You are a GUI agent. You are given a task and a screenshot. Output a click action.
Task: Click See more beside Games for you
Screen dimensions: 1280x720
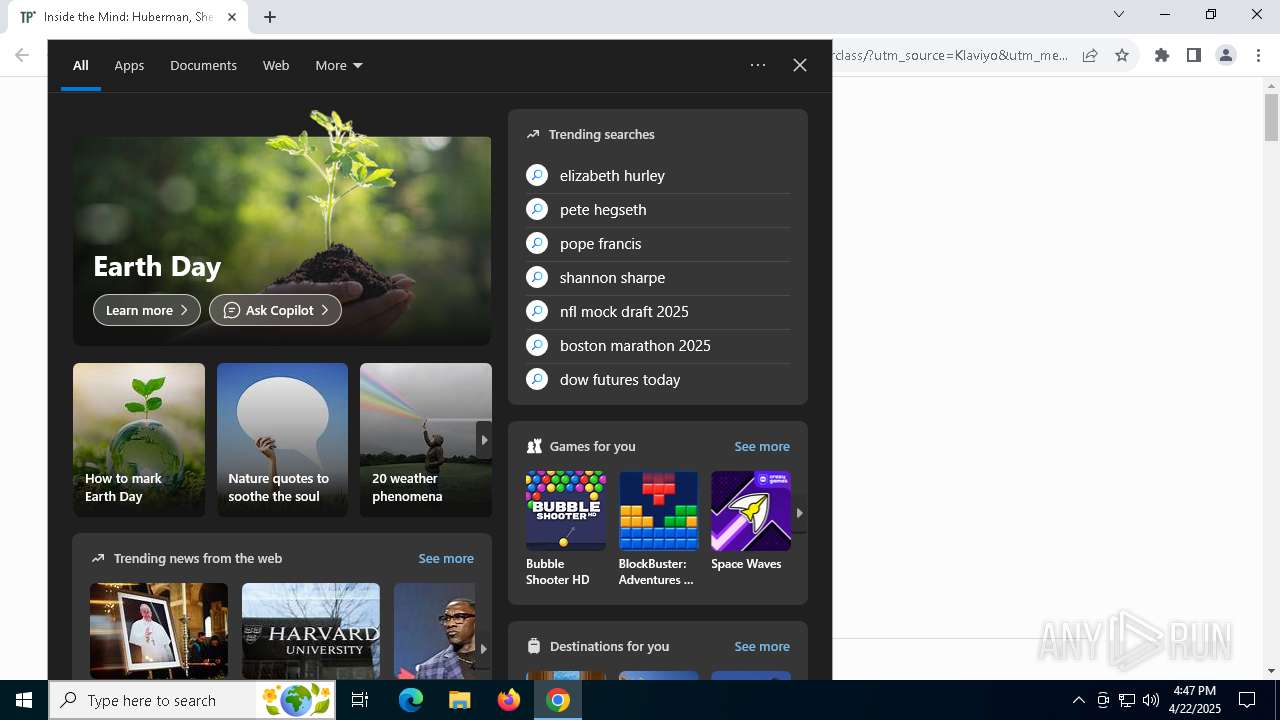tap(762, 446)
